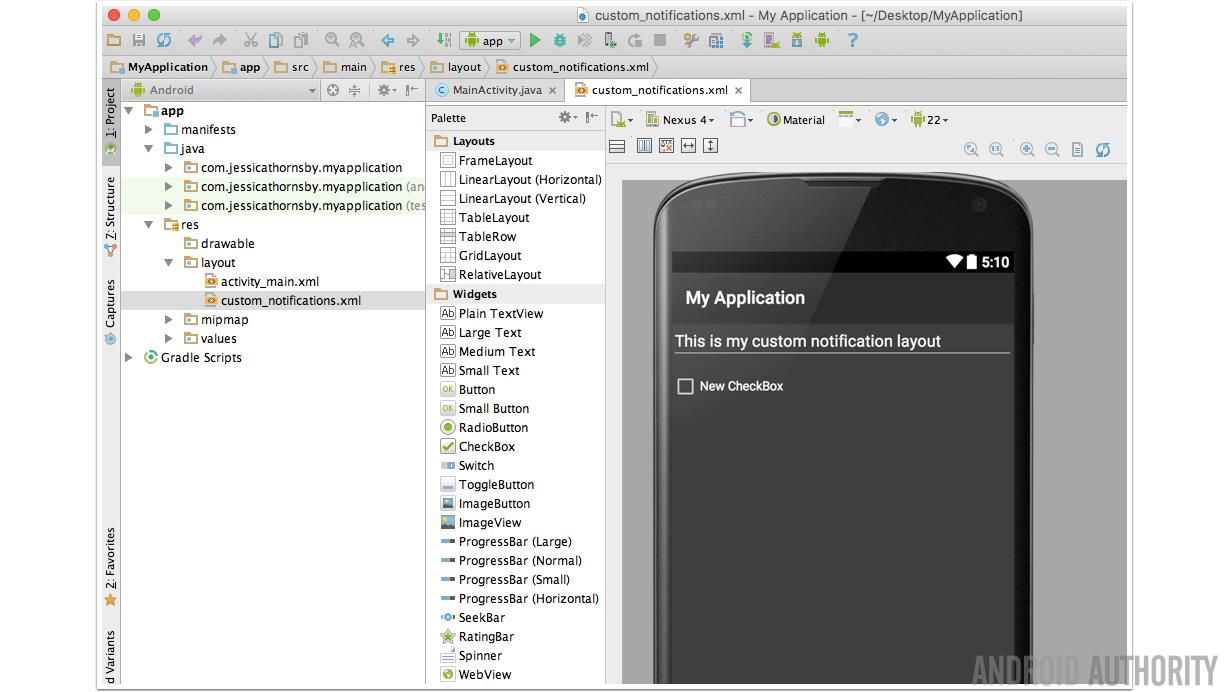Select ProgressBar (Horizontal) in palette
The image size is (1230, 692).
528,599
